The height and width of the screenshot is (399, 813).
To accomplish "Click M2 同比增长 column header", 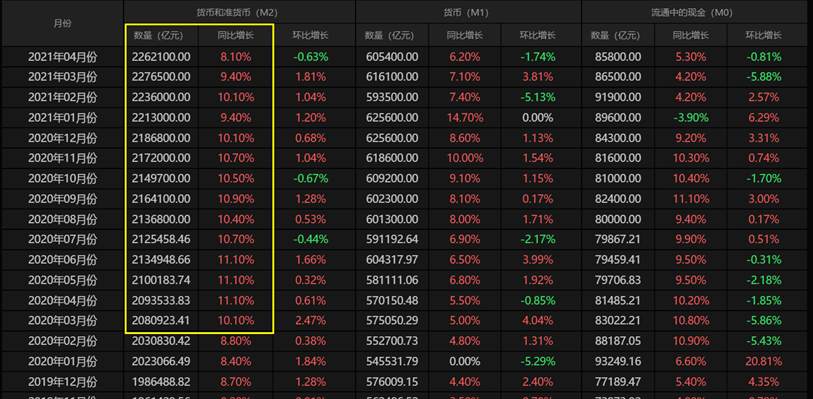I will [235, 35].
